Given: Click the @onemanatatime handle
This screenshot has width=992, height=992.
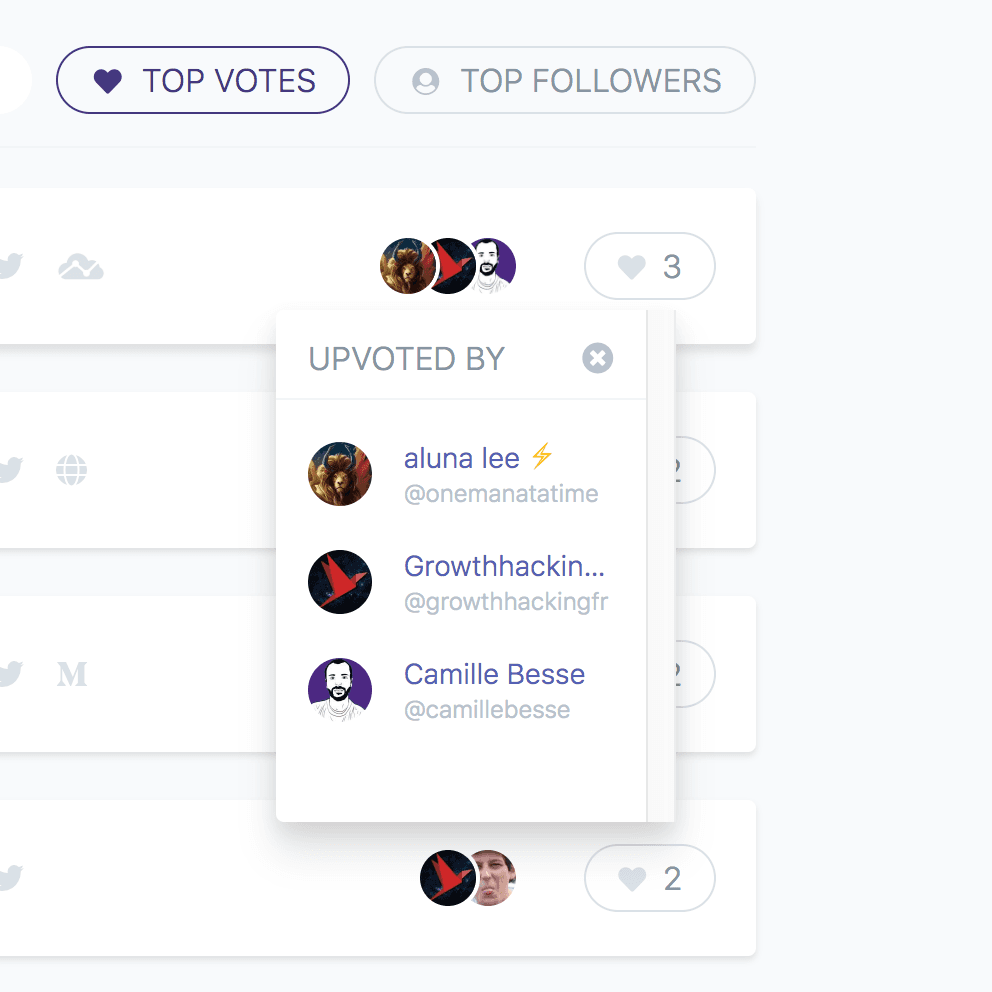Looking at the screenshot, I should [x=501, y=493].
